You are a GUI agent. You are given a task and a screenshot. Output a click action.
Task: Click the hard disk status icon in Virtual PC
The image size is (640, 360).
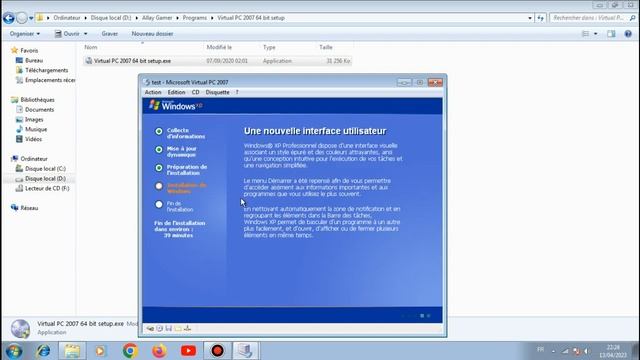pos(150,328)
